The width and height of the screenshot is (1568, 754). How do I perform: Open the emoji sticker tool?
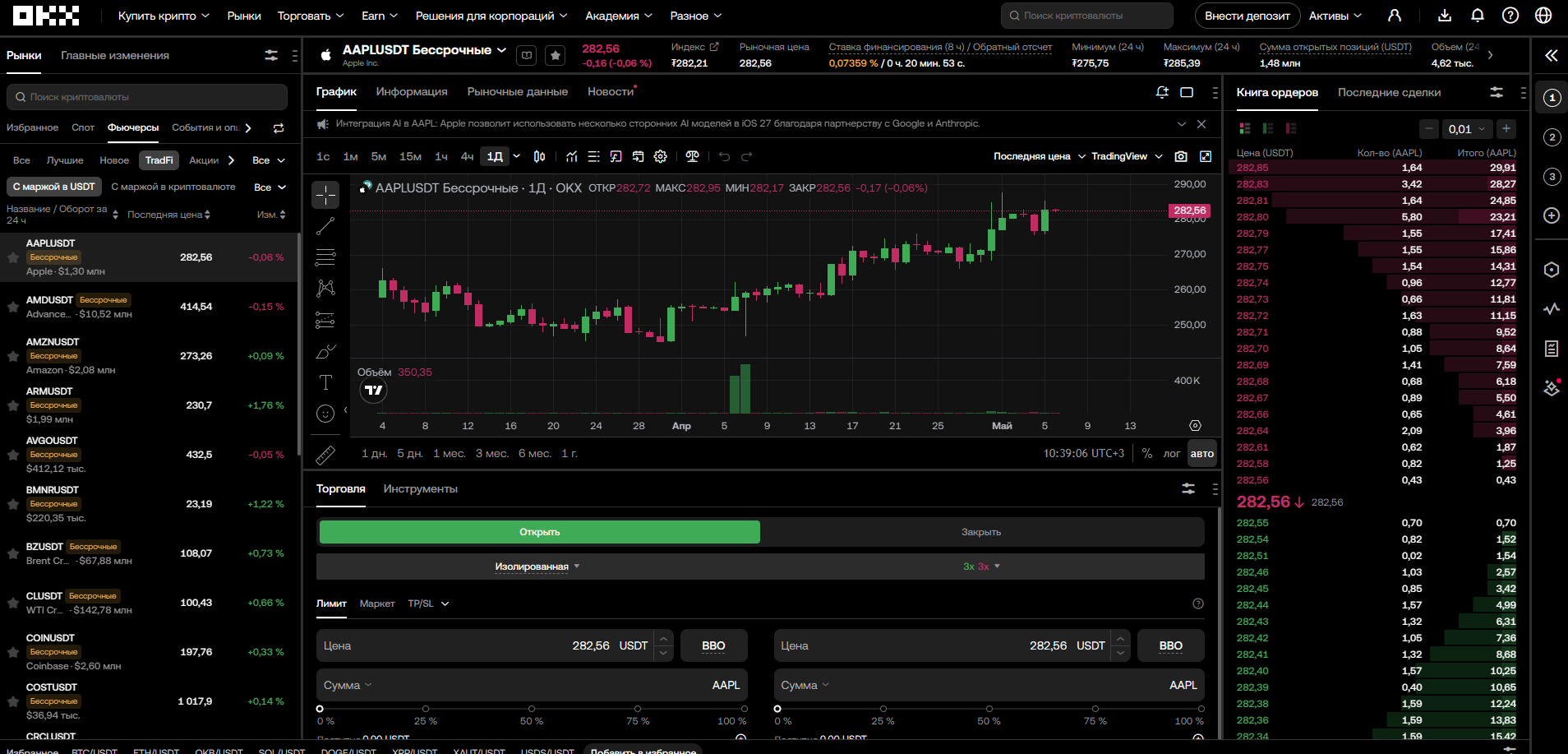coord(325,414)
